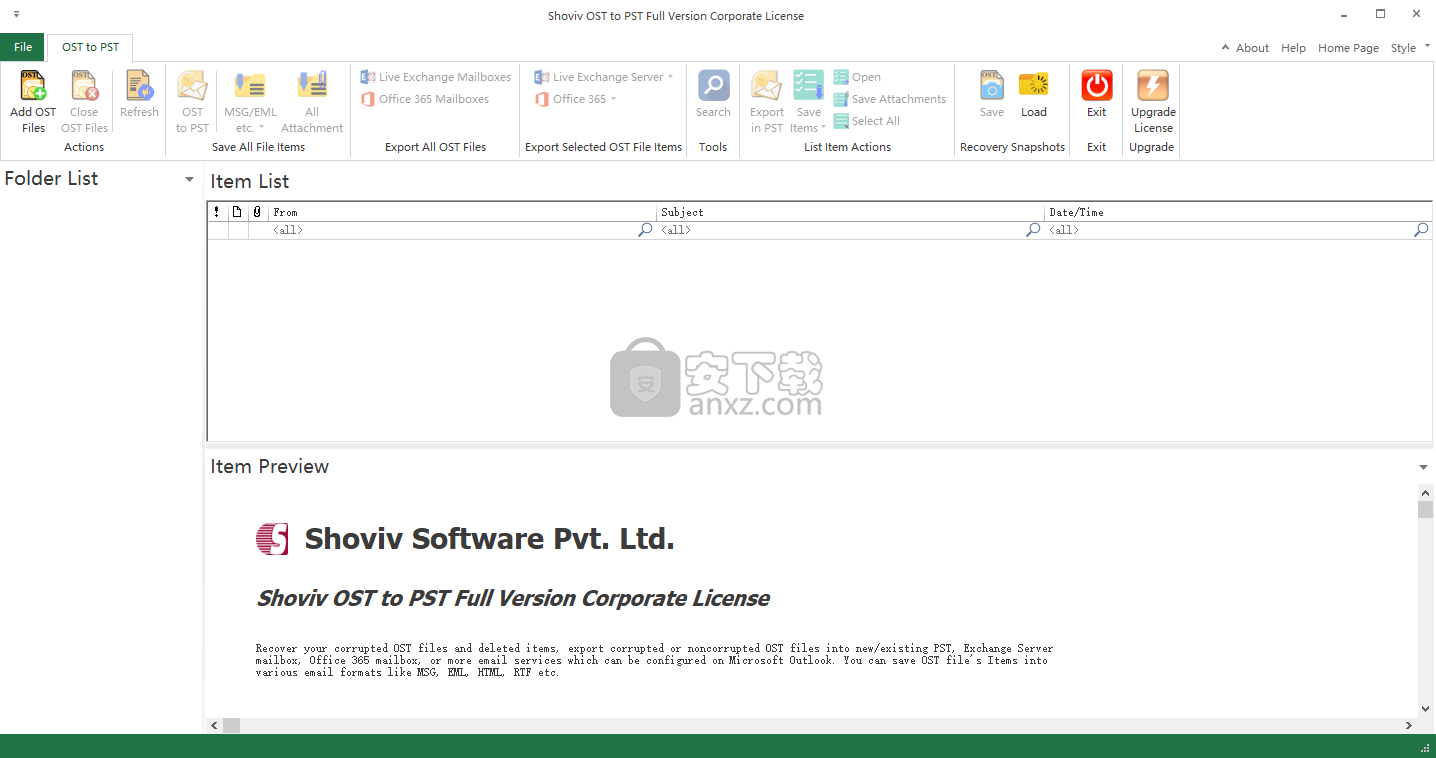Click the Add OST Files icon
1436x758 pixels.
click(x=33, y=86)
